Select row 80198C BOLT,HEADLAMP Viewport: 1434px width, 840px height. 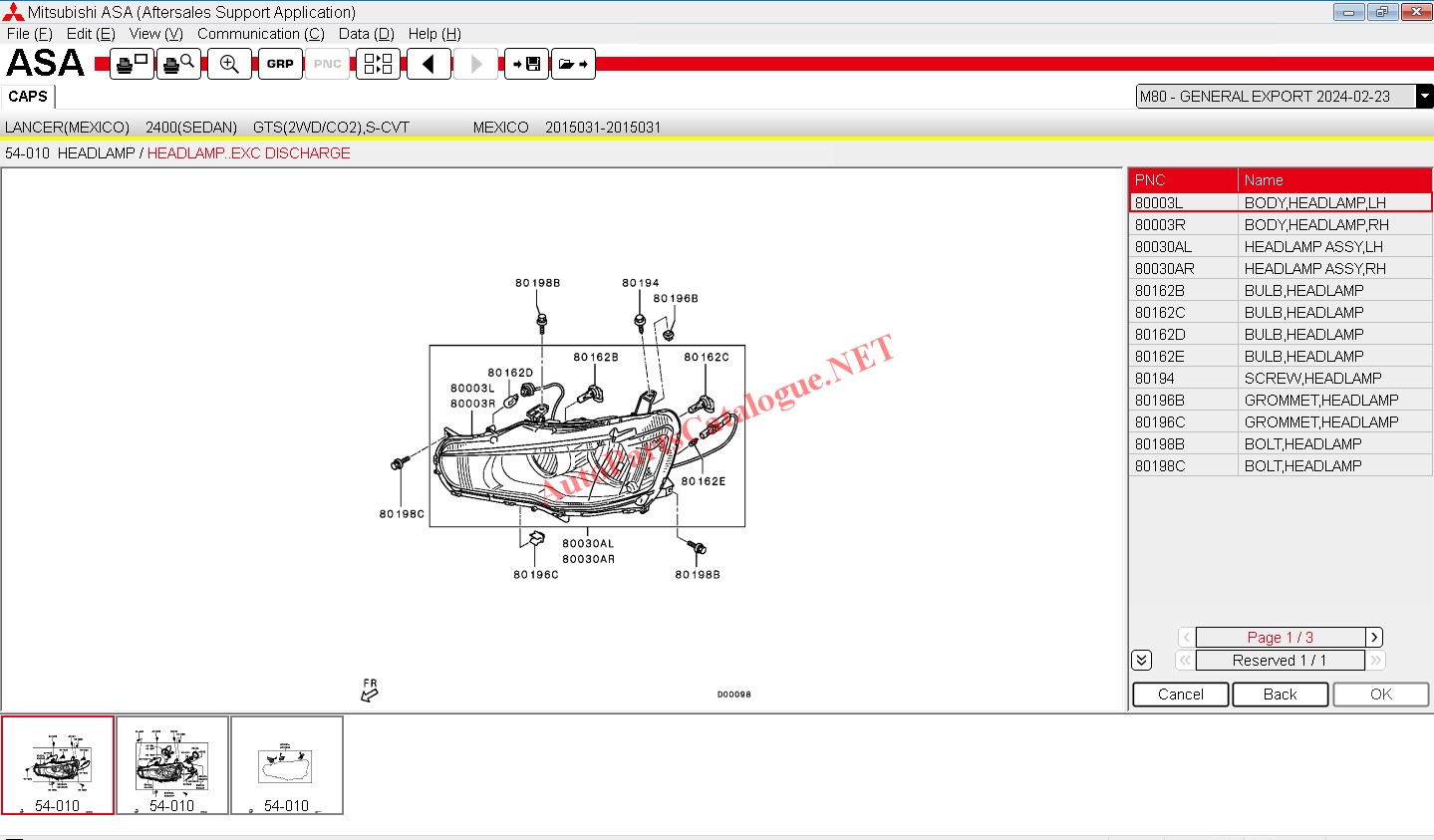coord(1281,465)
